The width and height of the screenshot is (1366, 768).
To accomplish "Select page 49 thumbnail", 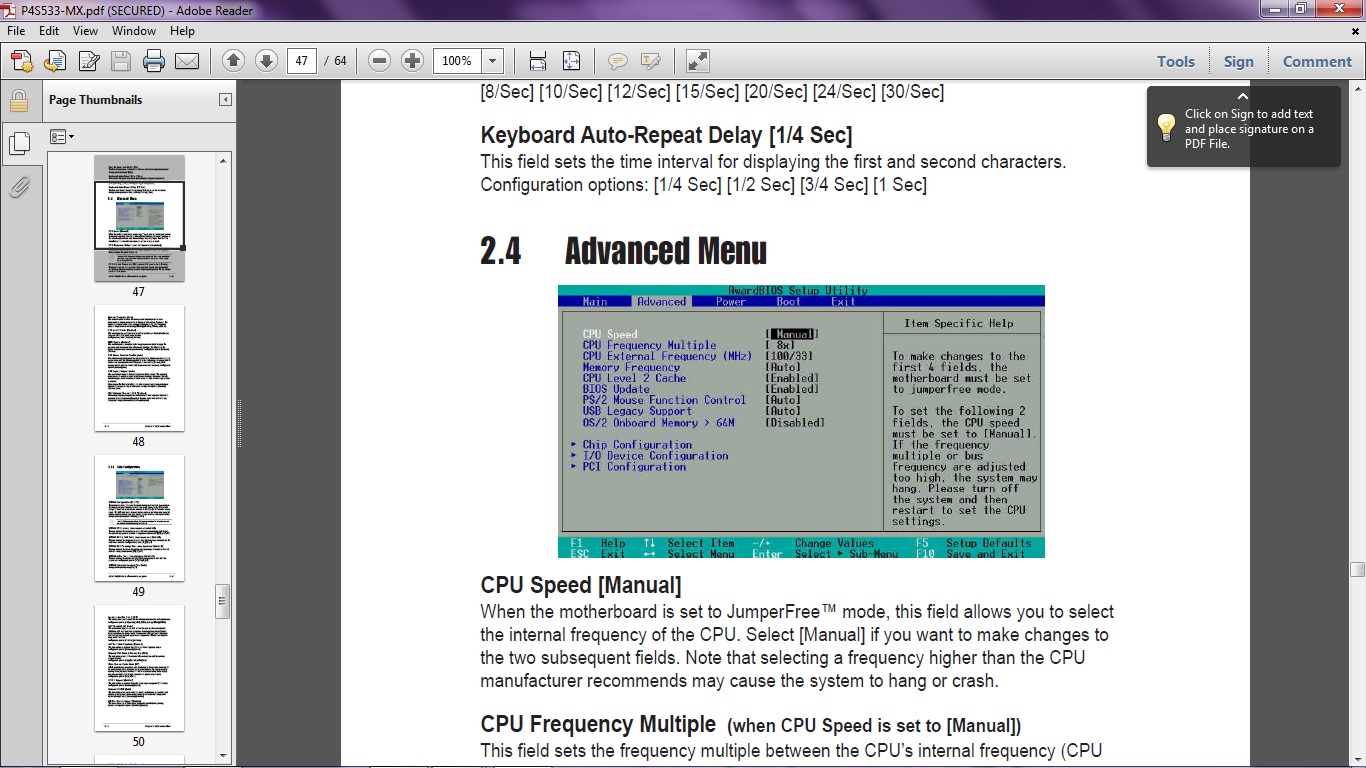I will coord(139,518).
